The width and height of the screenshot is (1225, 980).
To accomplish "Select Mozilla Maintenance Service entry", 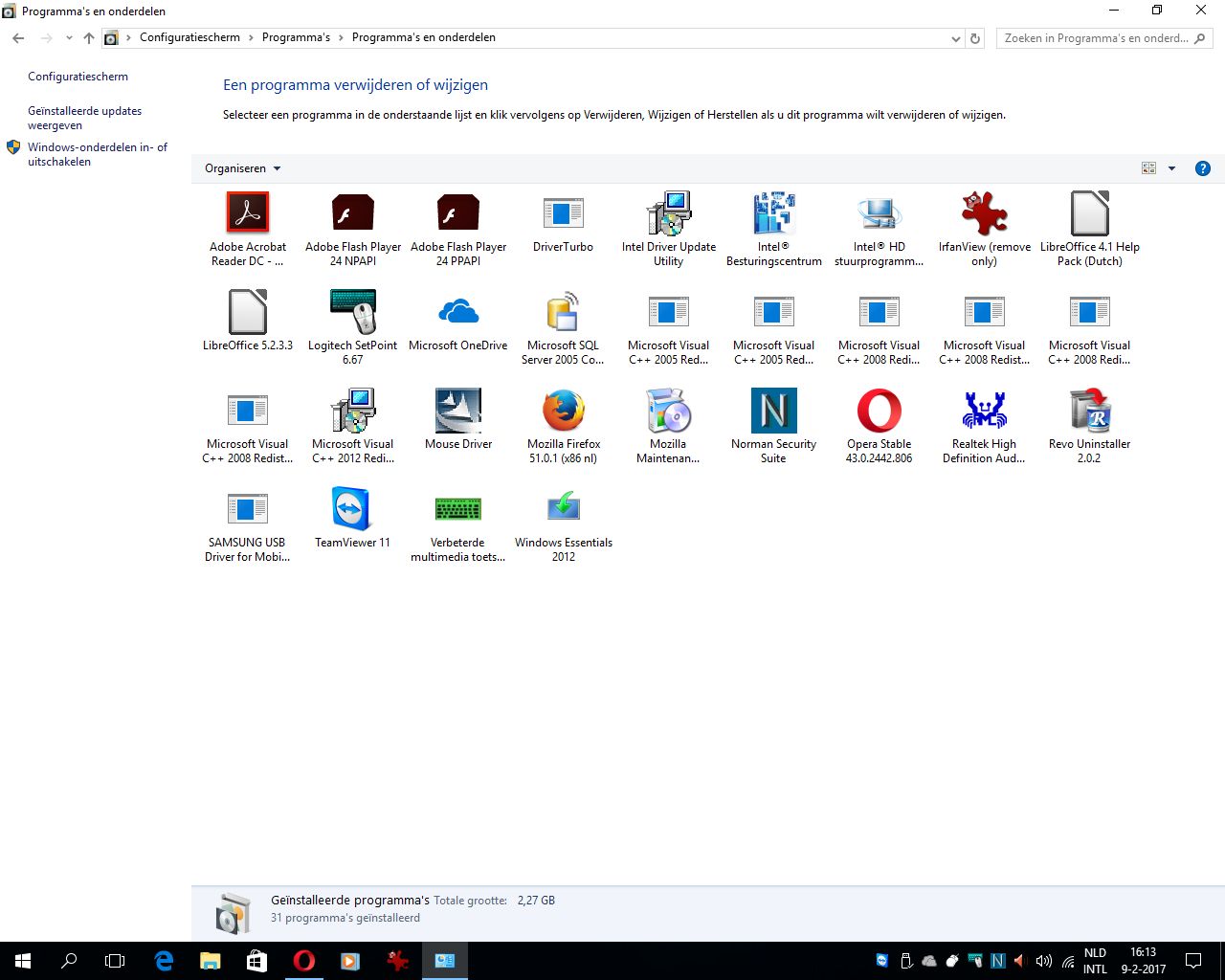I will (x=669, y=427).
